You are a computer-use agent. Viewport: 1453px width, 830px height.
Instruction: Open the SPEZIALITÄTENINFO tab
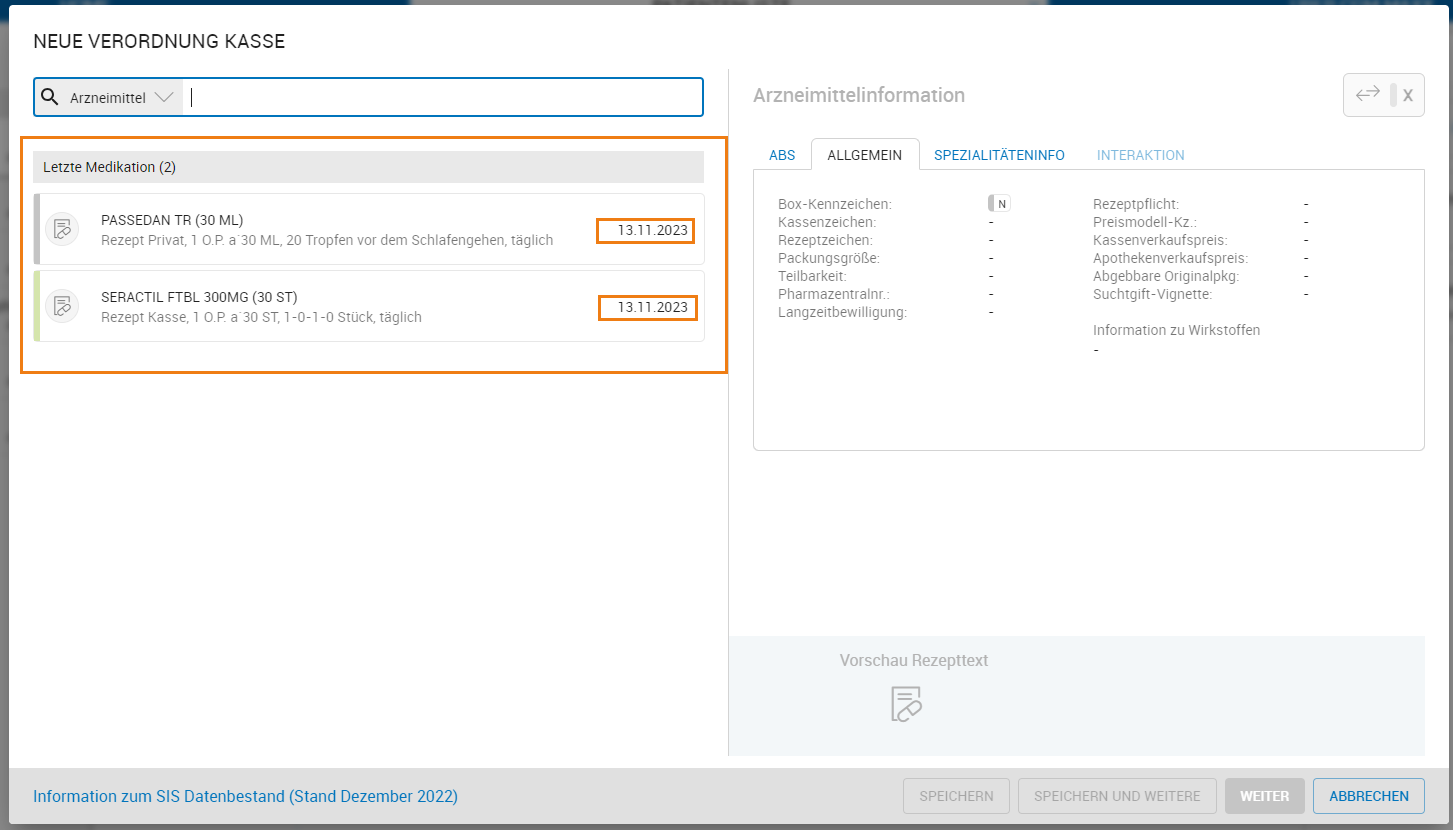[x=999, y=155]
